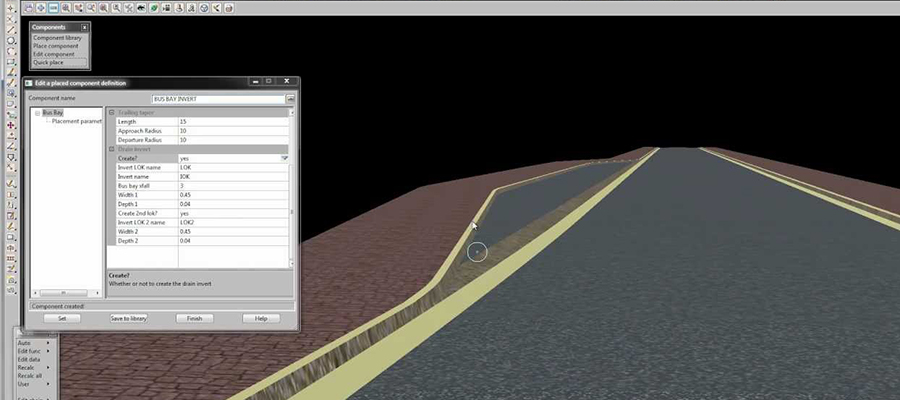This screenshot has height=400, width=900.
Task: Select the Placement parameters tree item
Action: pos(76,122)
